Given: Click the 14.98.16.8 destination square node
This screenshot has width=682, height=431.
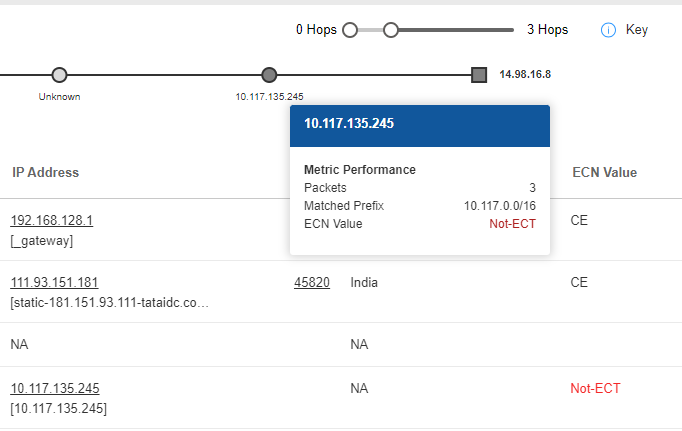Looking at the screenshot, I should [478, 75].
